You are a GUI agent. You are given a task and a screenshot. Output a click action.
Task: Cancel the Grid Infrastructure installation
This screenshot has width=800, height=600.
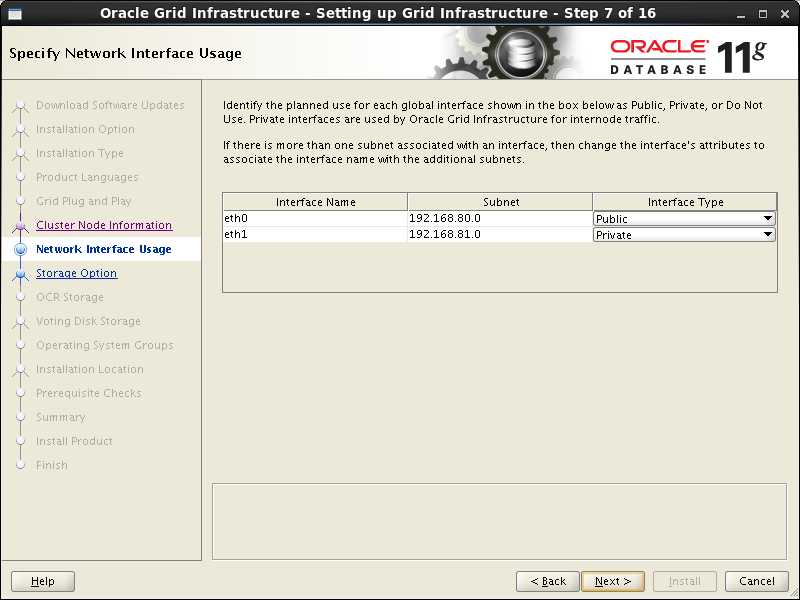(x=757, y=581)
